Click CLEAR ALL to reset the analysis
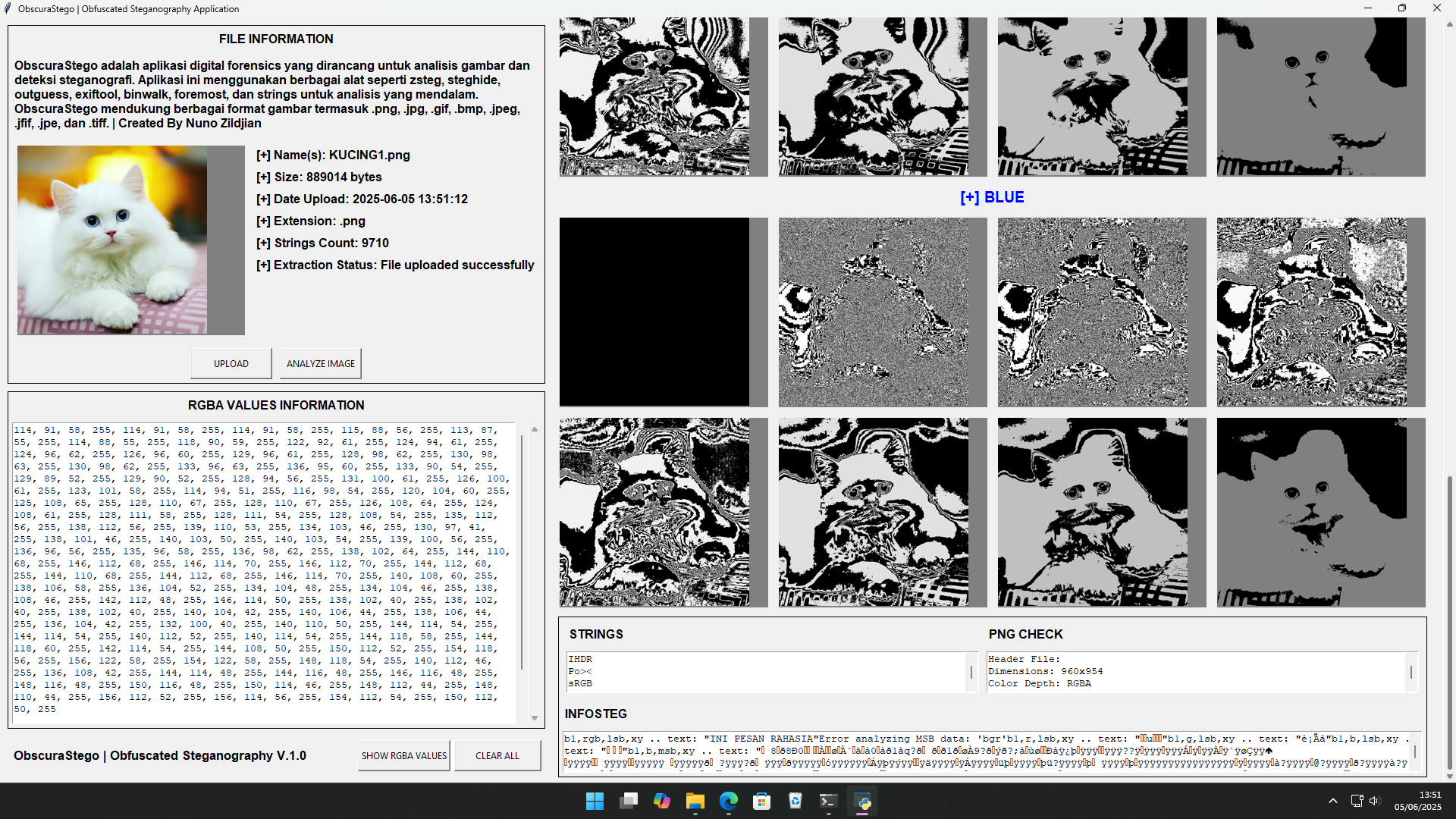1456x819 pixels. point(497,755)
